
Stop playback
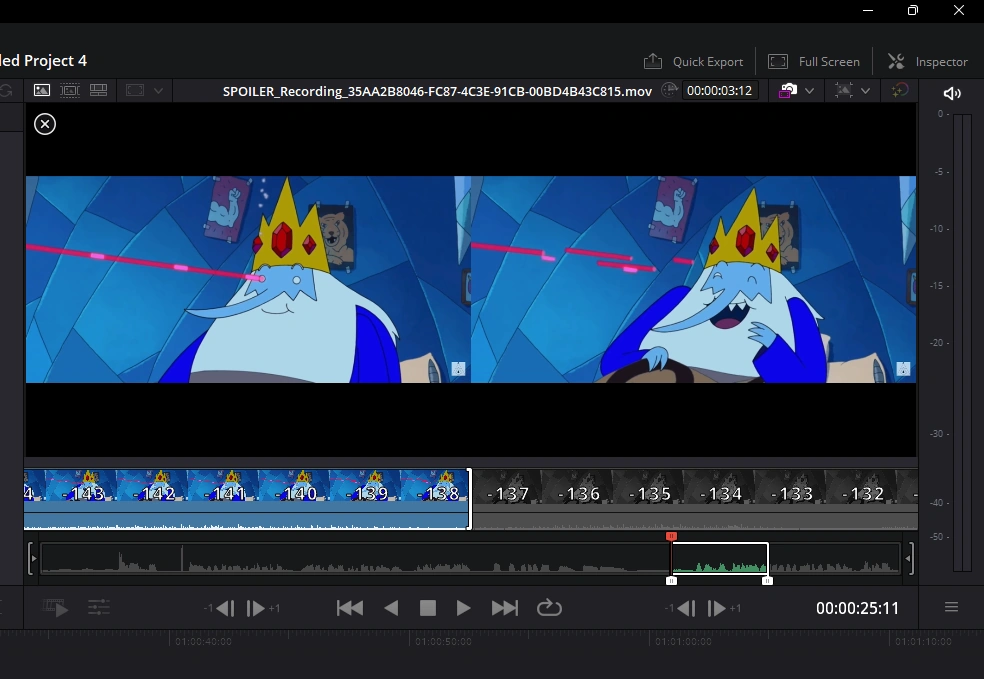pos(428,608)
